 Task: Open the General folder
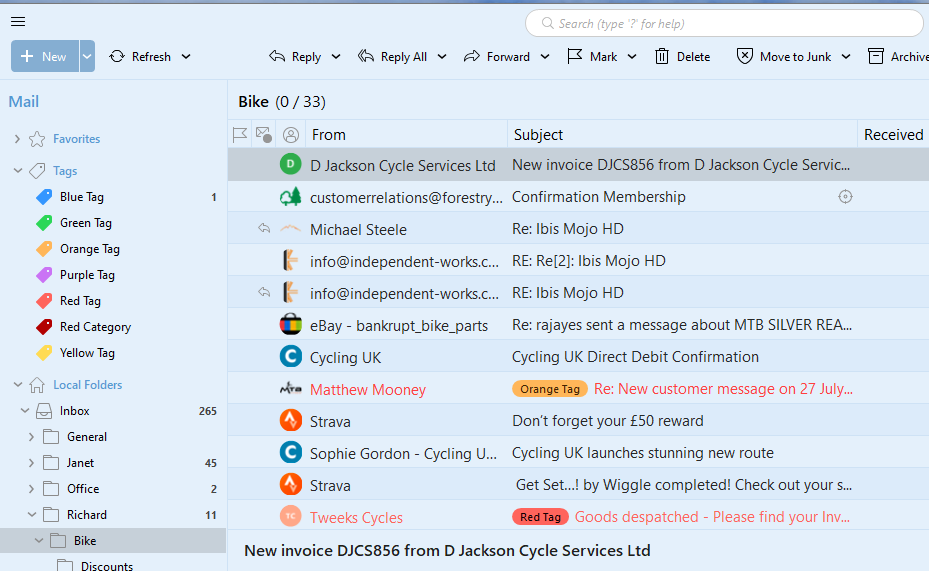pos(87,437)
